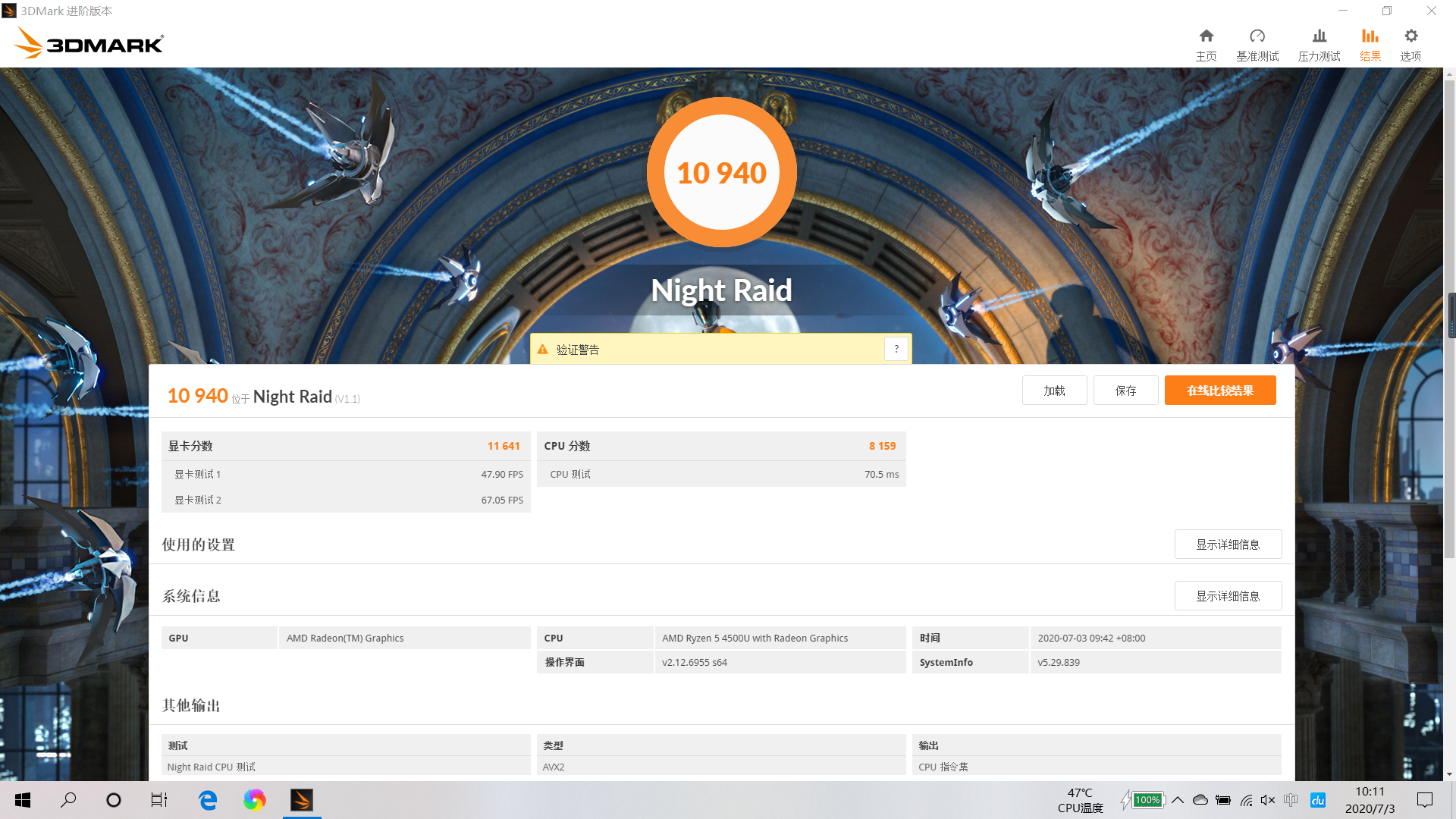Click the 中 input method tray icon
This screenshot has height=819, width=1456.
[x=1291, y=800]
